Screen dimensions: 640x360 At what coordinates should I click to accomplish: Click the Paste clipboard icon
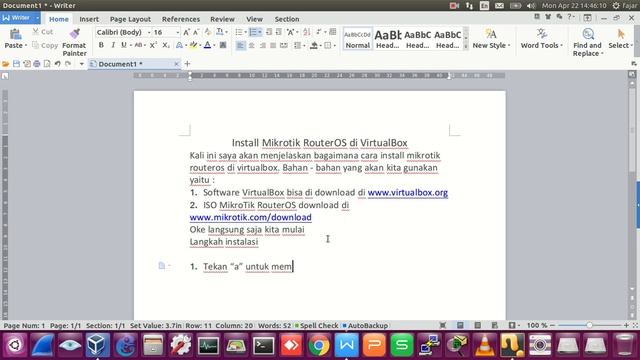pos(15,34)
